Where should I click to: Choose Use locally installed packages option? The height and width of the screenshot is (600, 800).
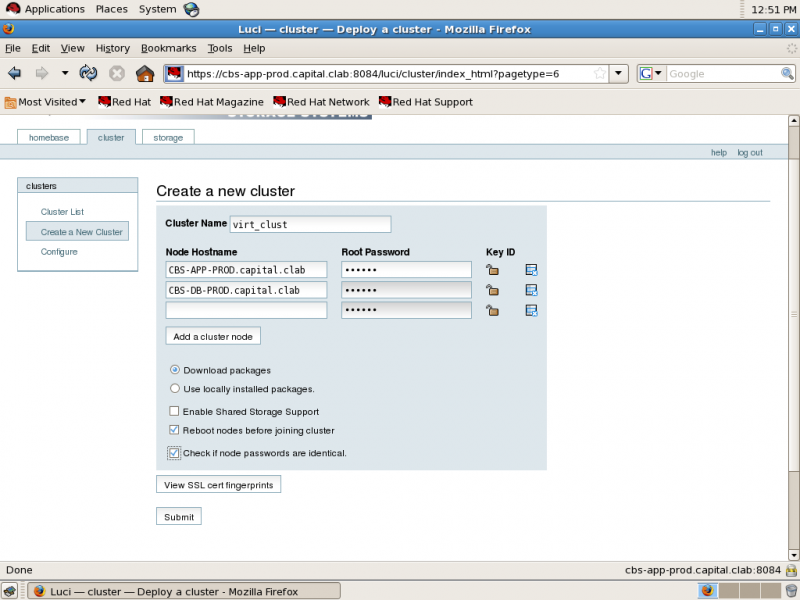(175, 388)
